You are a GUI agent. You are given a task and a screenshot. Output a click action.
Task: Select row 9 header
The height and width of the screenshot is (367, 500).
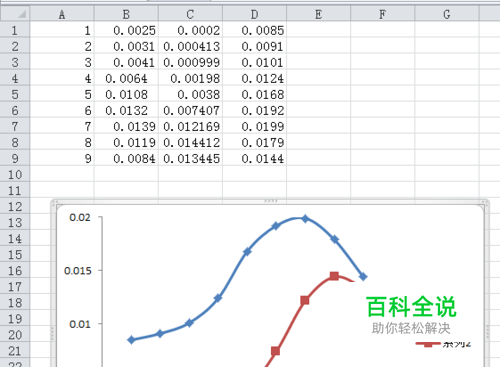[x=15, y=158]
